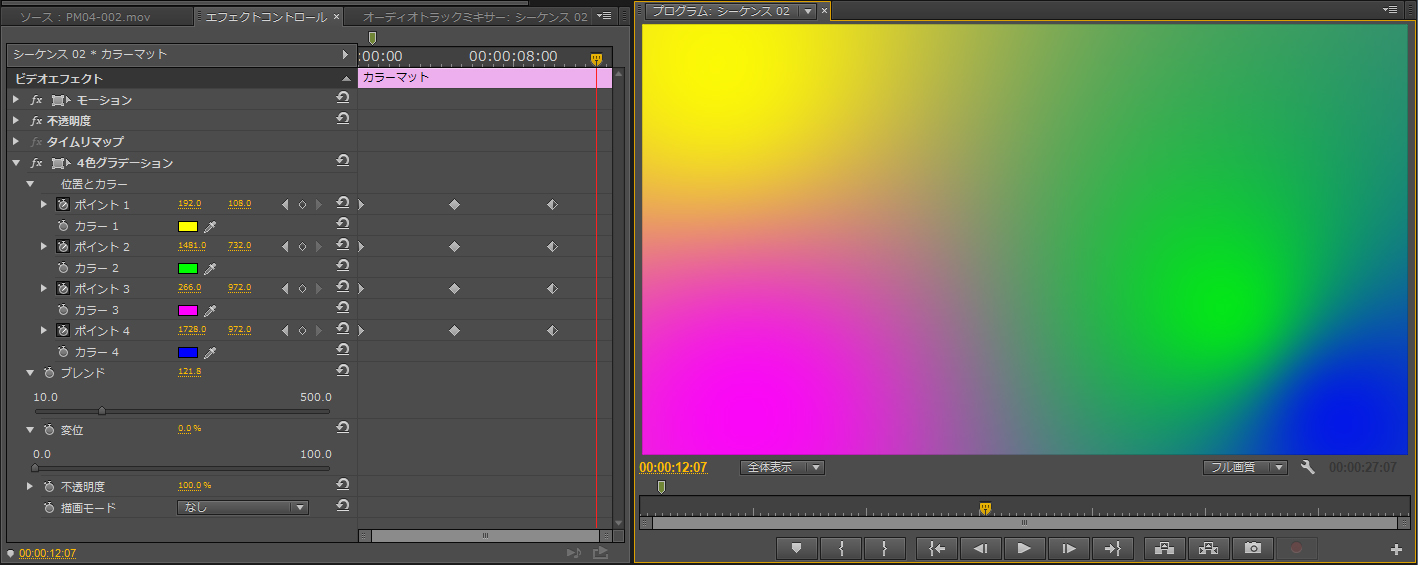Toggle animation stopwatch for ポイント 4

click(62, 331)
